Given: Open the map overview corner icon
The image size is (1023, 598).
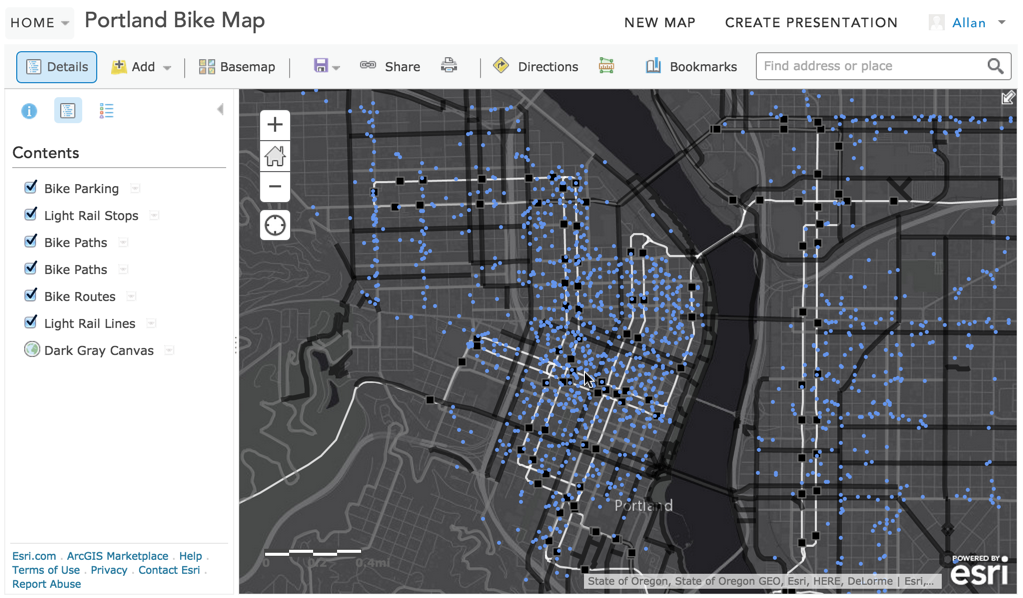Looking at the screenshot, I should coord(1008,98).
